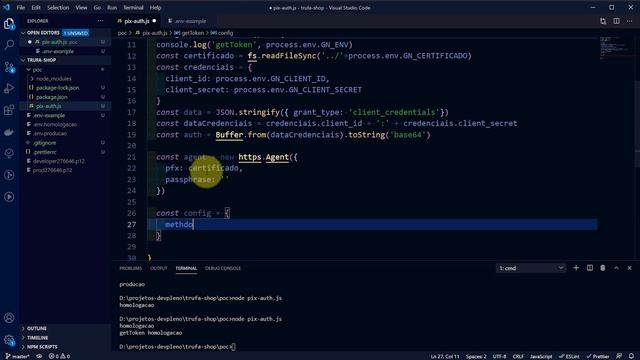Click JavaScript language mode in status bar
The height and width of the screenshot is (360, 640).
(x=541, y=356)
